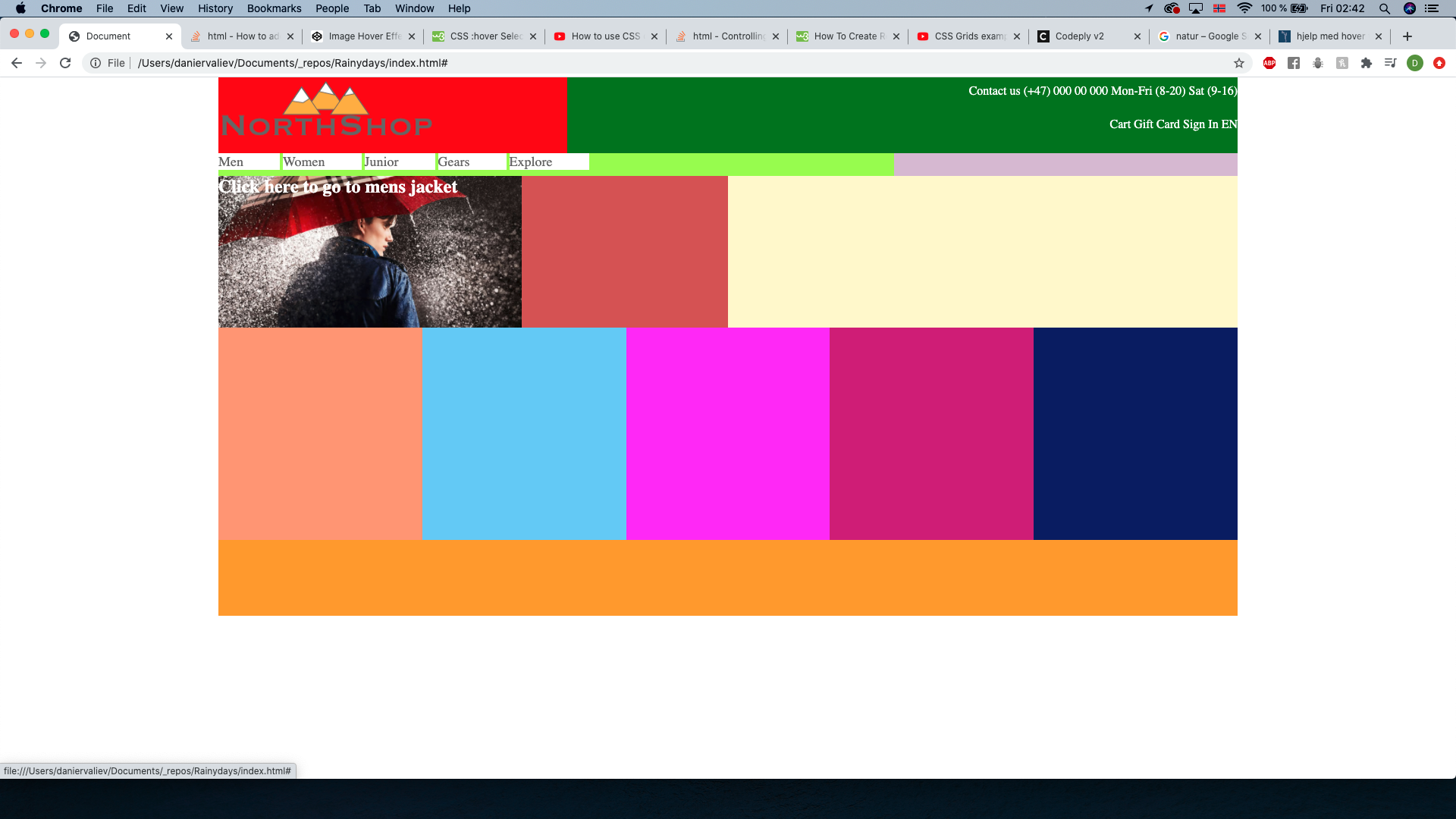Click the NorthShop logo
The width and height of the screenshot is (1456, 819).
327,111
